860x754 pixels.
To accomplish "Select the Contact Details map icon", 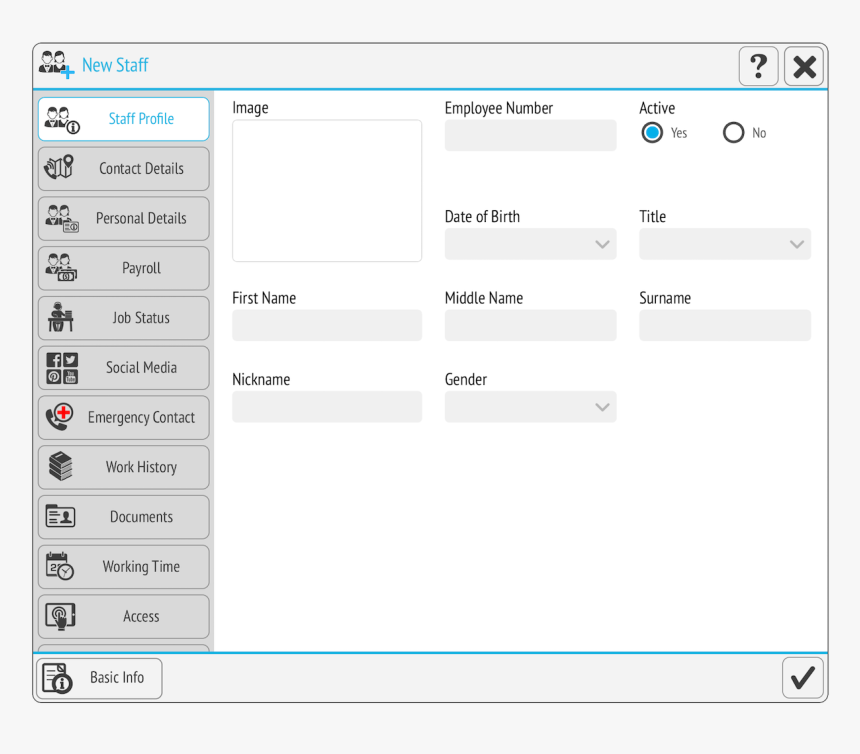I will pyautogui.click(x=61, y=168).
